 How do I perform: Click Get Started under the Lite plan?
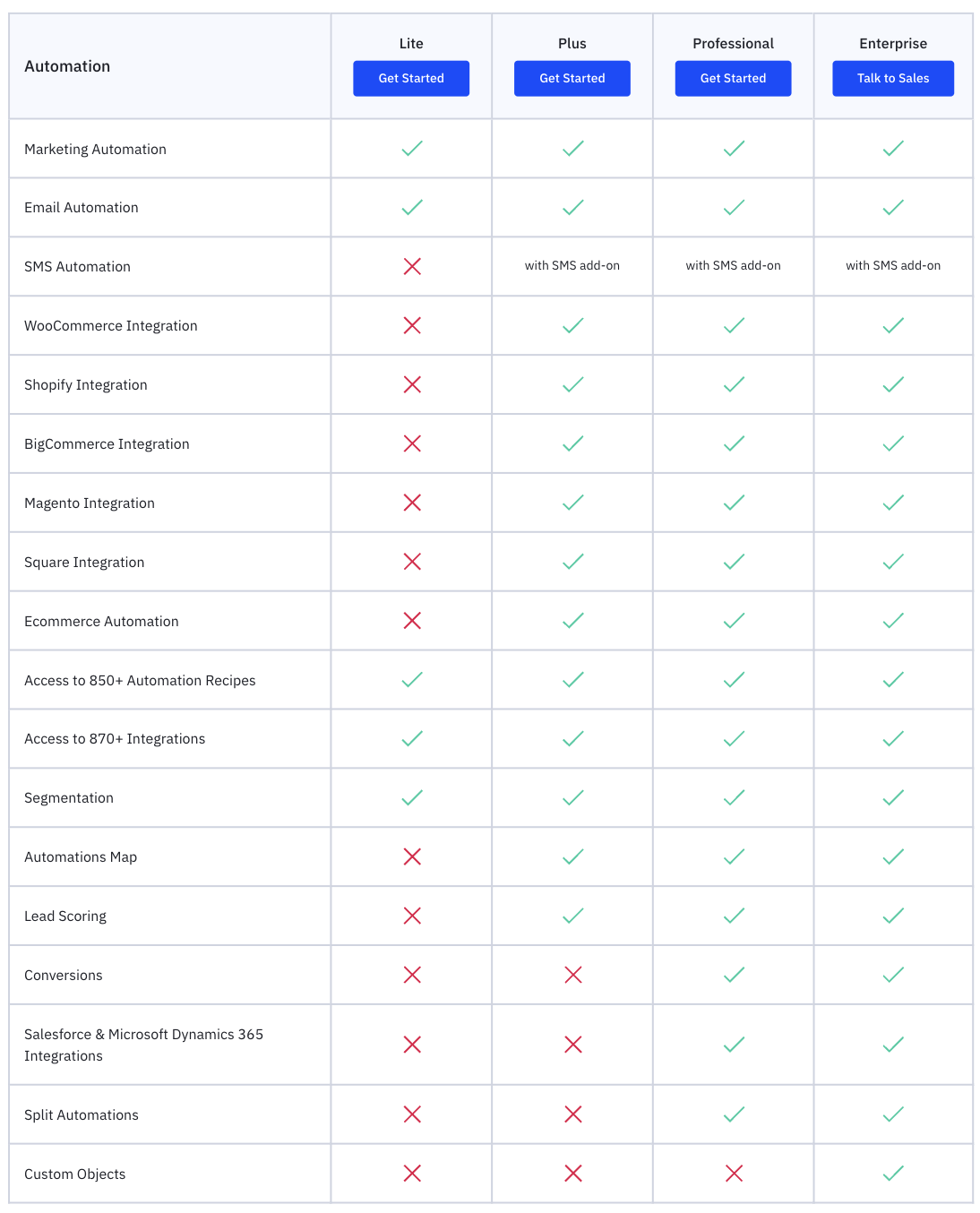(x=410, y=78)
